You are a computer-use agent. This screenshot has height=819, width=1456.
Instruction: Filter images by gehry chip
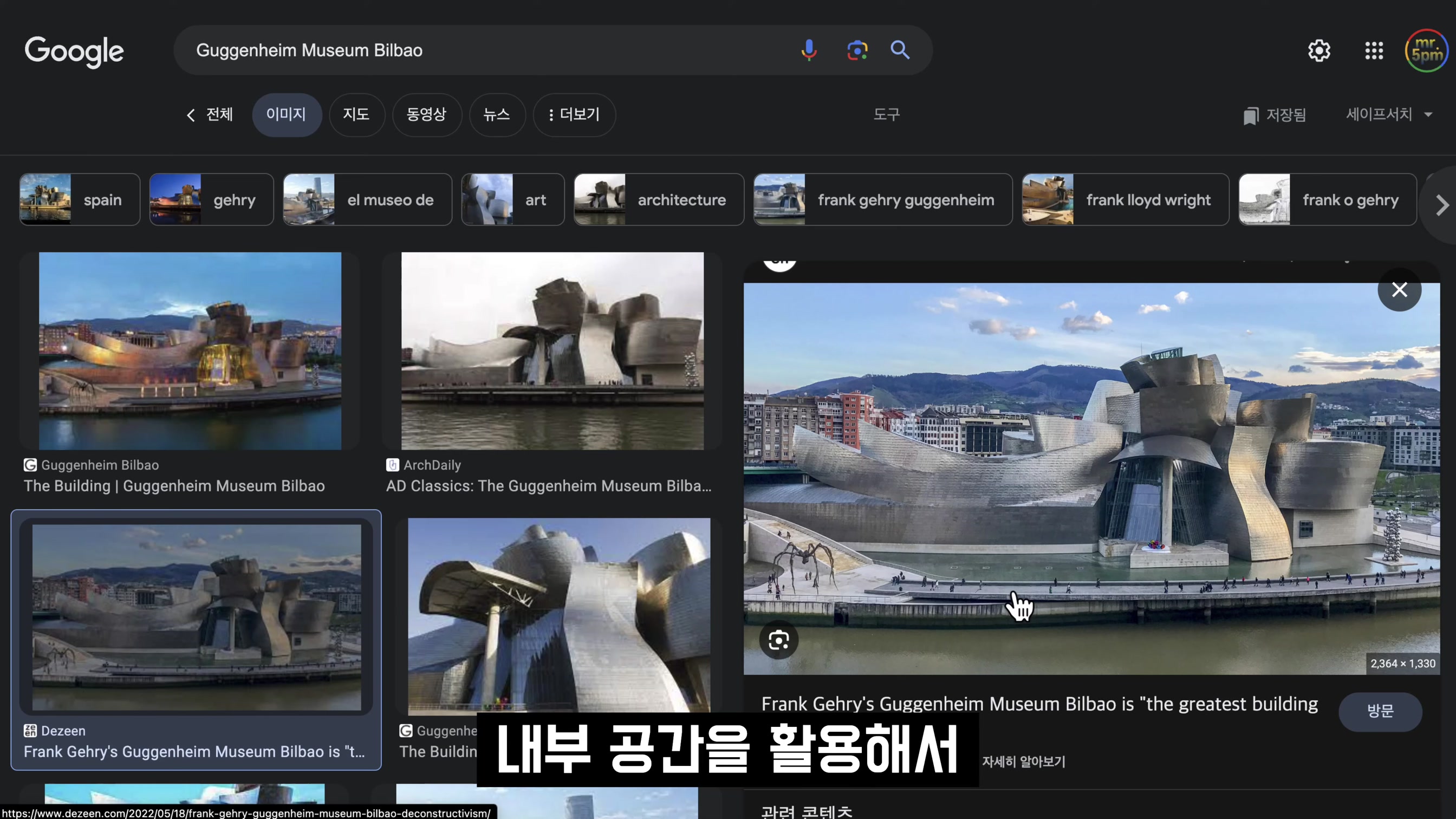211,199
